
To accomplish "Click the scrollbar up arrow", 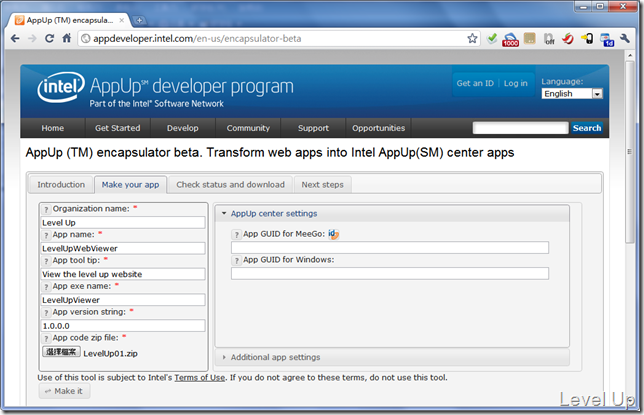I will click(x=630, y=55).
